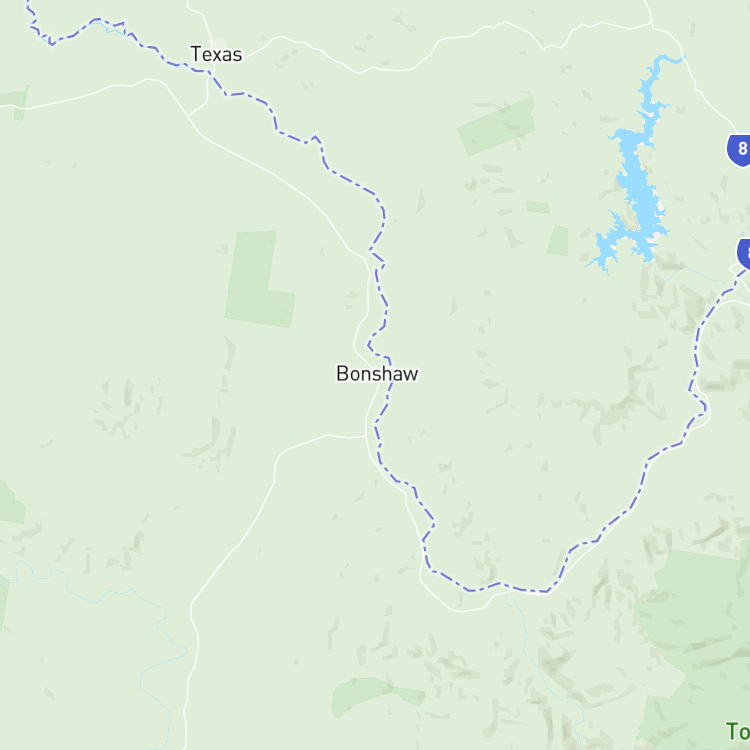Click the Texas town label
This screenshot has height=750, width=750.
[x=216, y=54]
